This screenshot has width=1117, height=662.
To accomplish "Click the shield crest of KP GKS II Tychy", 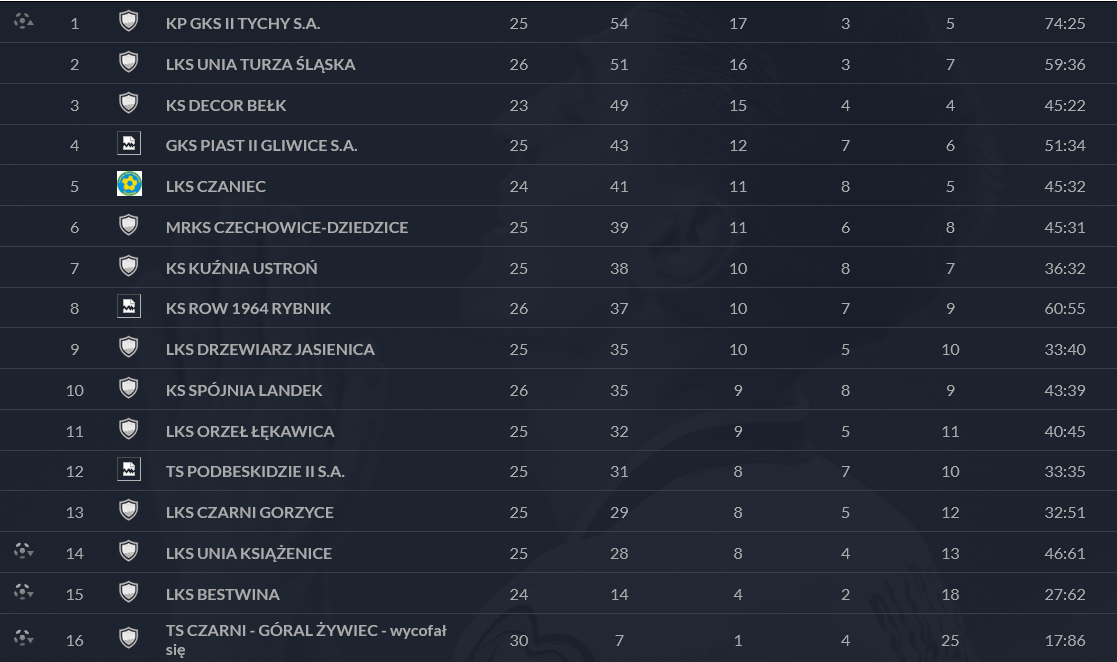I will click(128, 21).
